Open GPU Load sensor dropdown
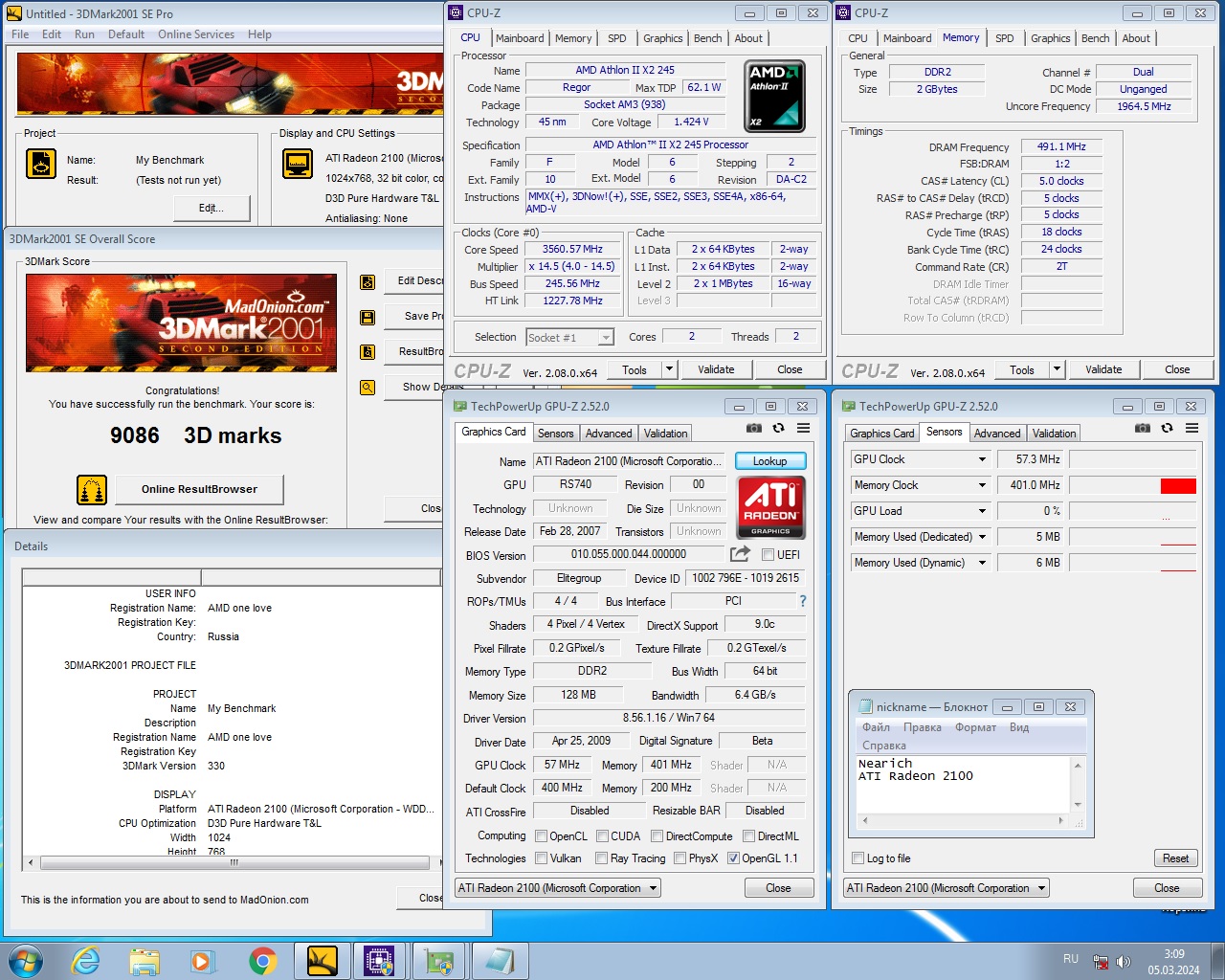1225x980 pixels. point(982,511)
